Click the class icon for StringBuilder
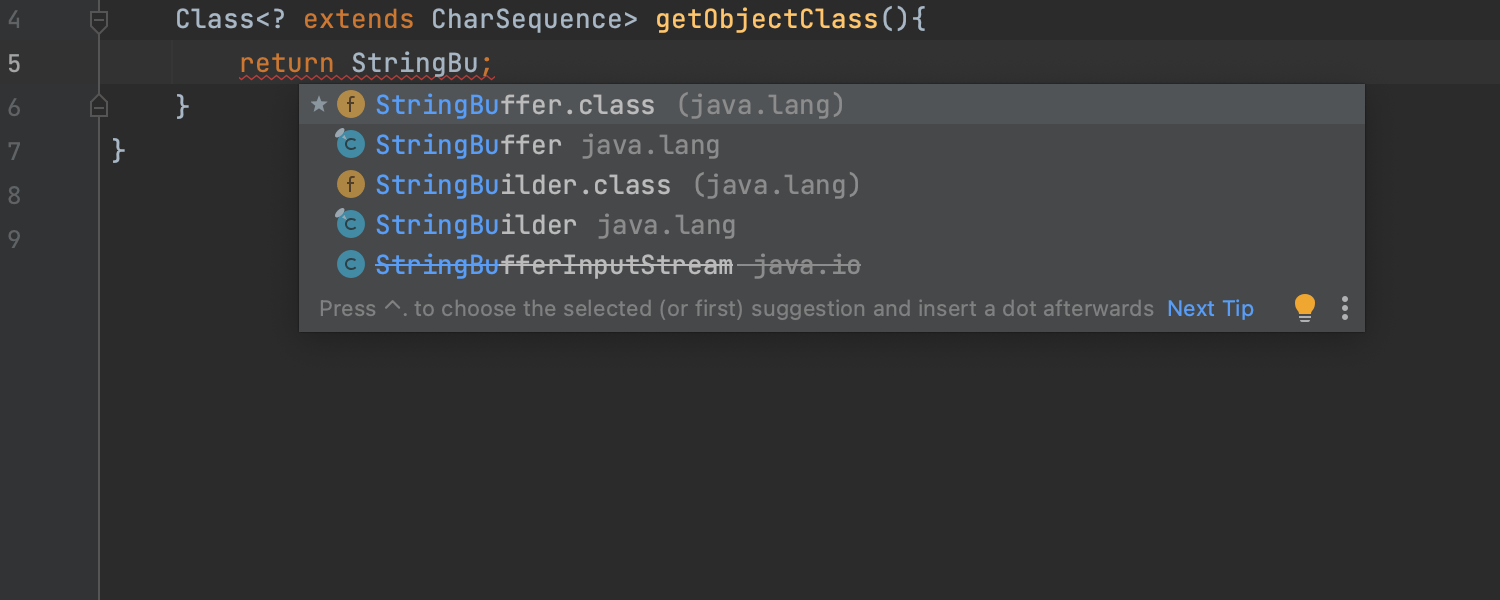Image resolution: width=1500 pixels, height=600 pixels. 350,224
